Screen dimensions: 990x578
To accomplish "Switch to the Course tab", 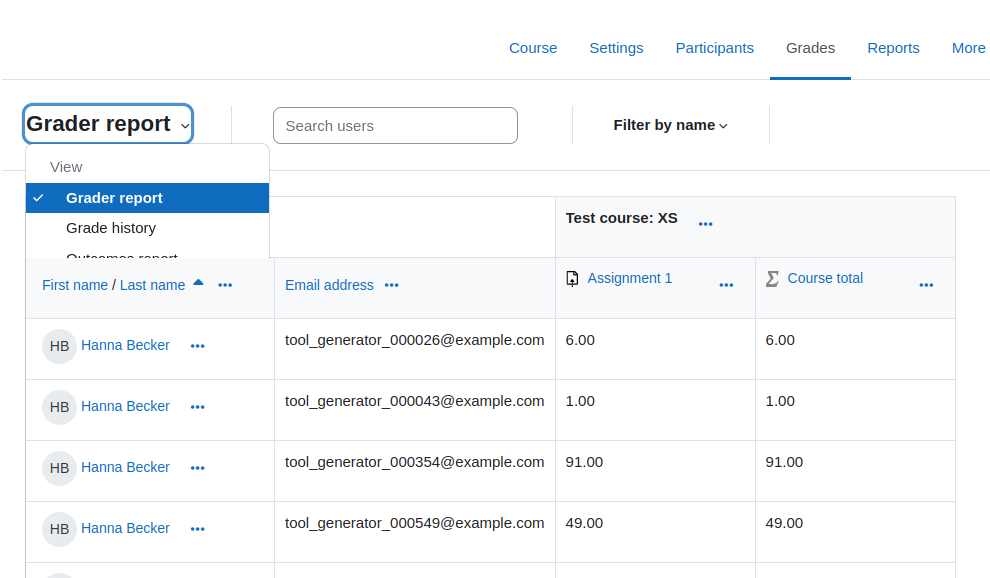I will pos(533,48).
